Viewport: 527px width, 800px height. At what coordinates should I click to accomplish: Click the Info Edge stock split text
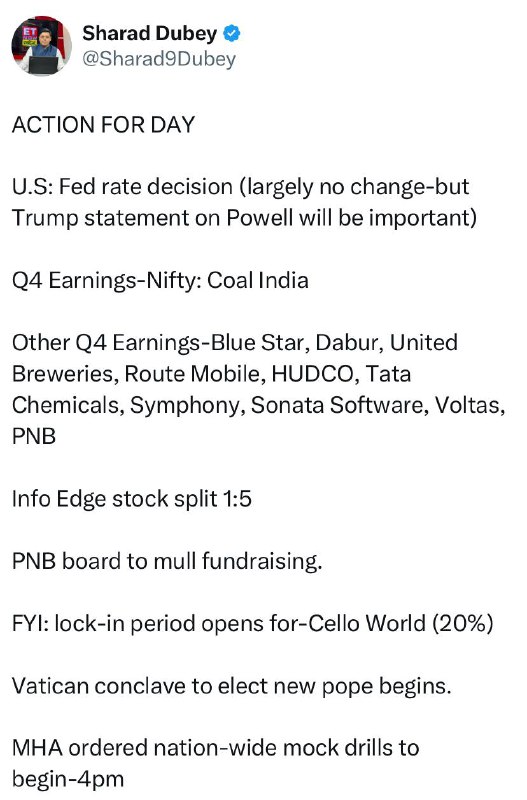coord(132,499)
